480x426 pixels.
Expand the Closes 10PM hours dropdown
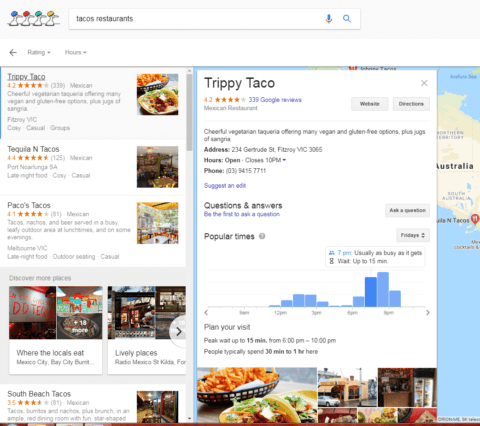[284, 160]
